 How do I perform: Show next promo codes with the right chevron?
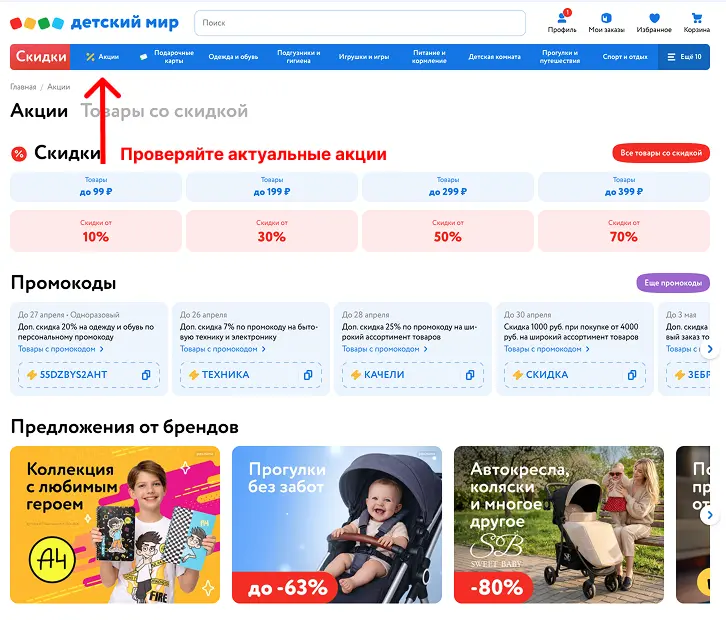click(710, 349)
